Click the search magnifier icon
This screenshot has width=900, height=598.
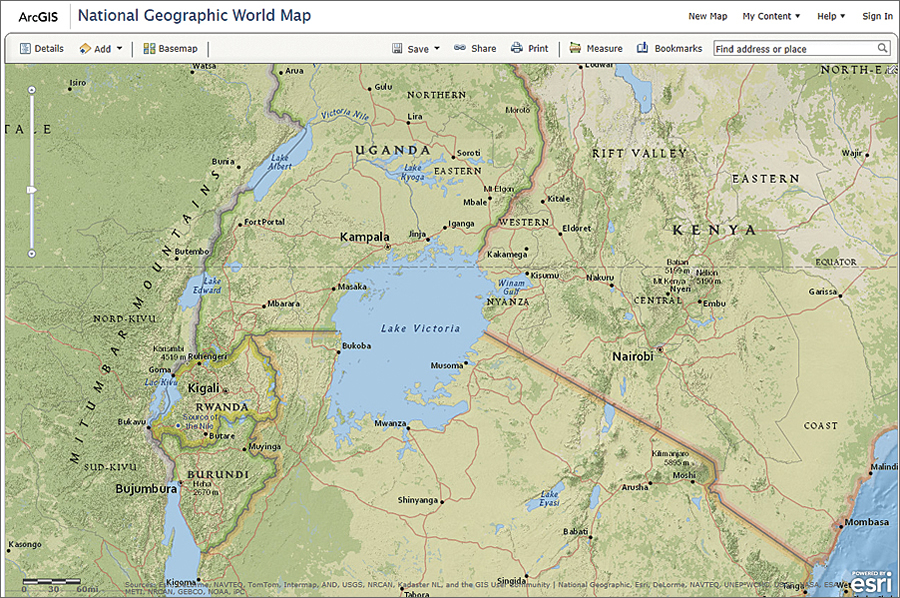pos(882,48)
